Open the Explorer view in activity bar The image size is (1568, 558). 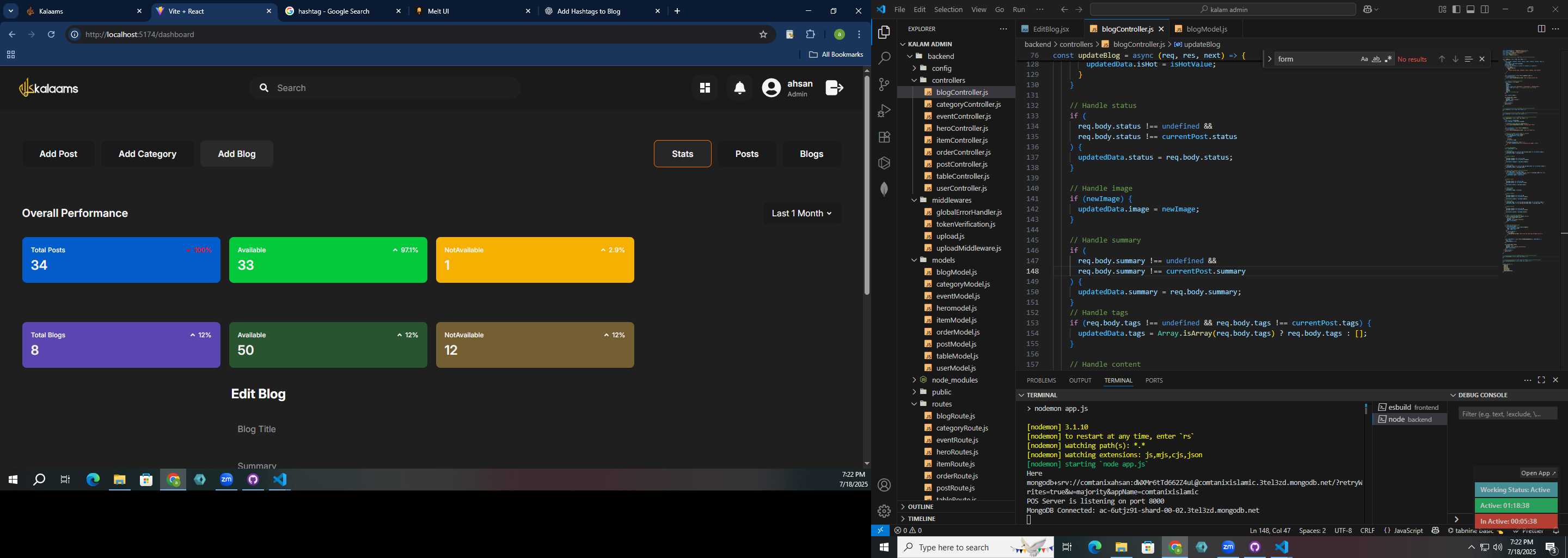pyautogui.click(x=884, y=32)
